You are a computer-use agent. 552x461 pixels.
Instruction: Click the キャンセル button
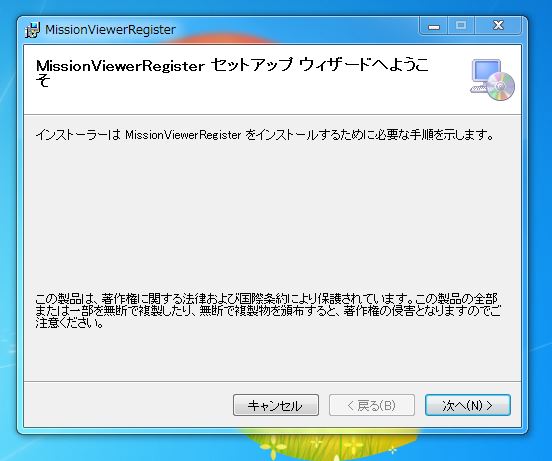tap(276, 405)
